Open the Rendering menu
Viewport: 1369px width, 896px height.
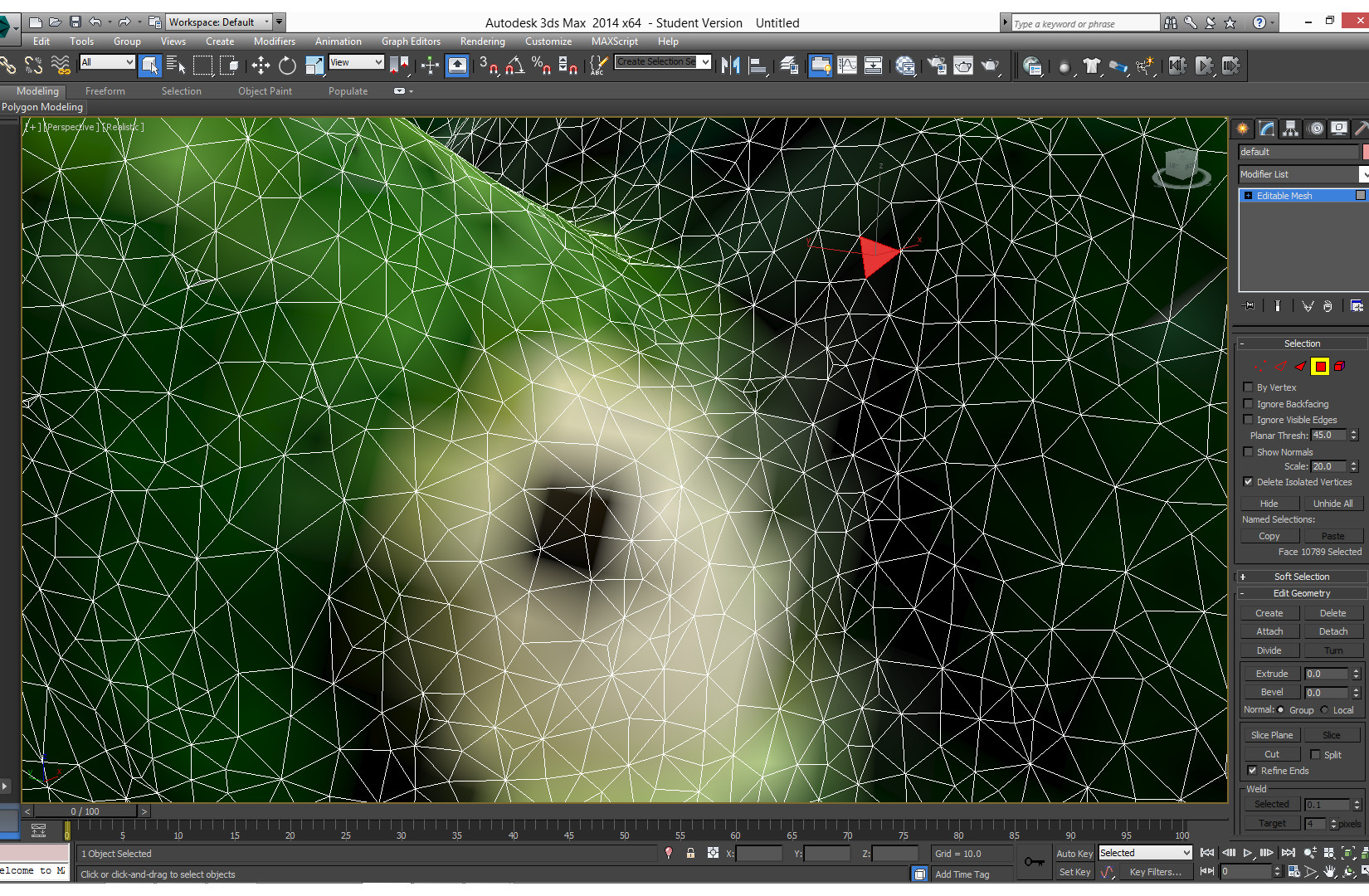coord(482,41)
